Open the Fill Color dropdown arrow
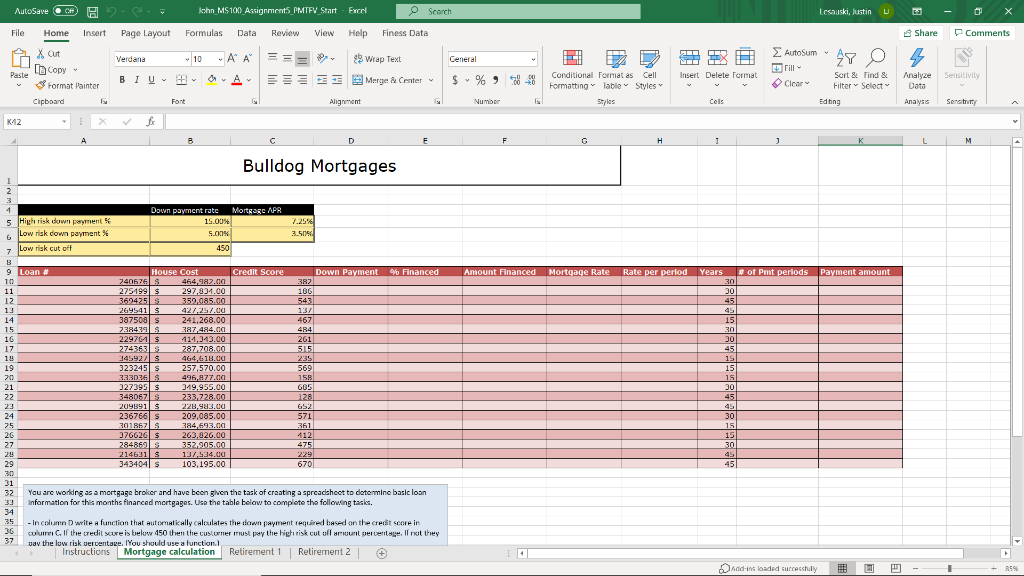This screenshot has height=576, width=1024. pyautogui.click(x=224, y=78)
